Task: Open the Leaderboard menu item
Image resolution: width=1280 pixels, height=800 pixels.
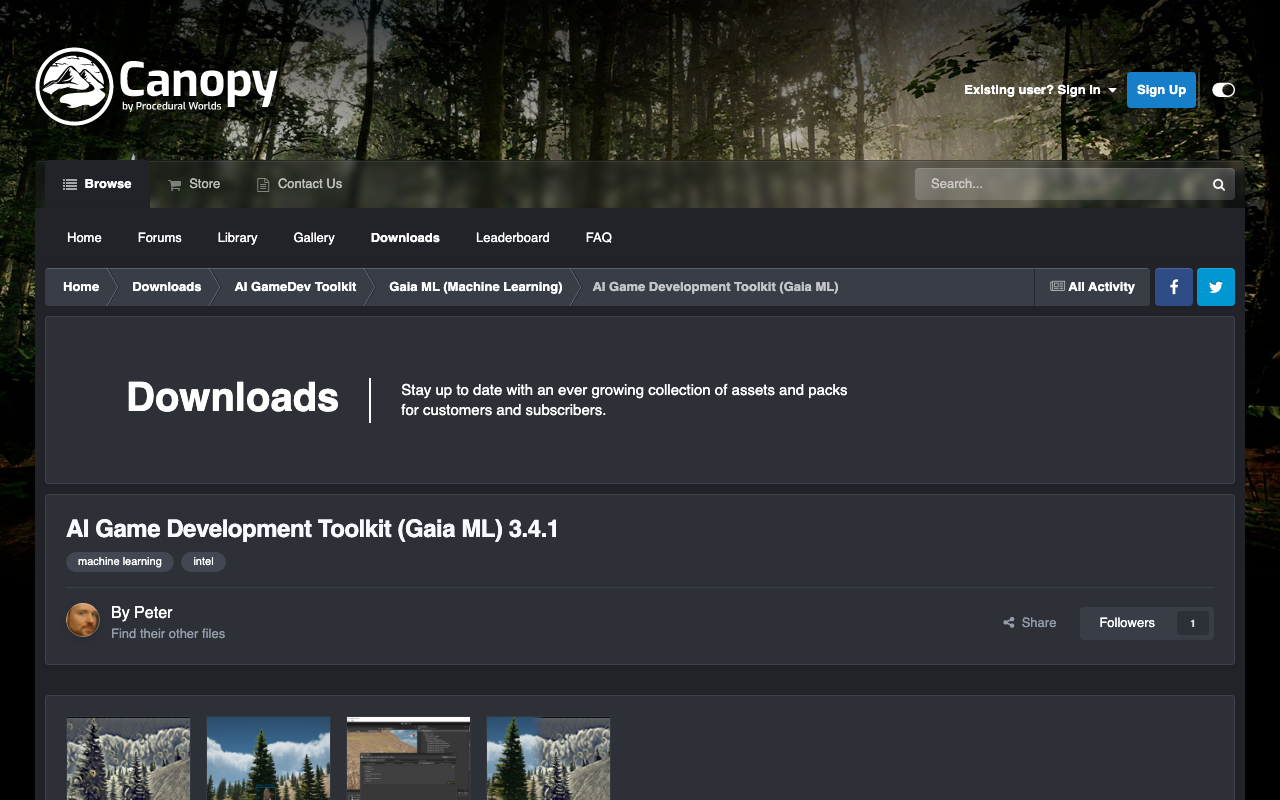Action: [513, 238]
